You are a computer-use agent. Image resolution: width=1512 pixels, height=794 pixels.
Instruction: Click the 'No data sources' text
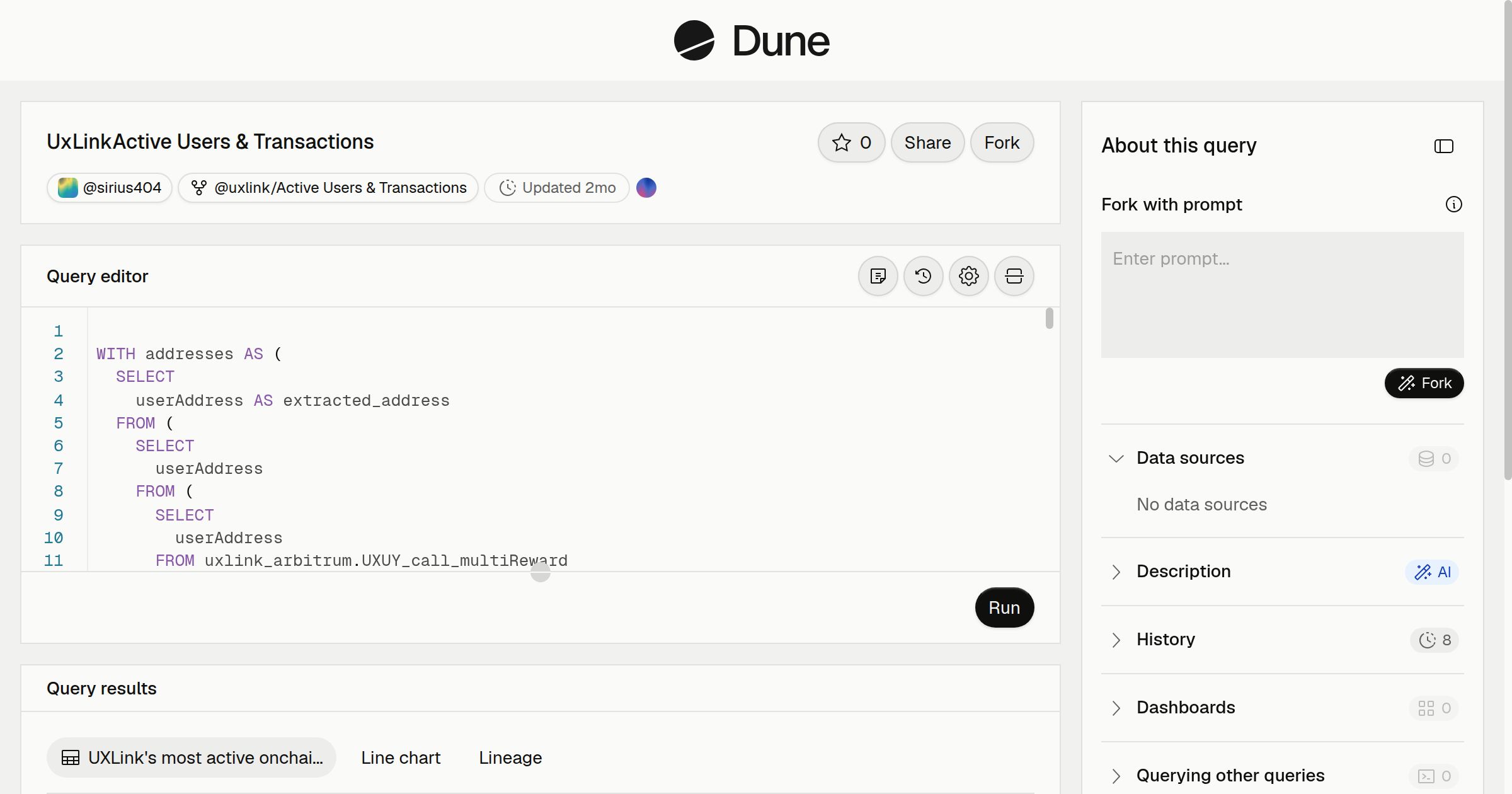1201,504
